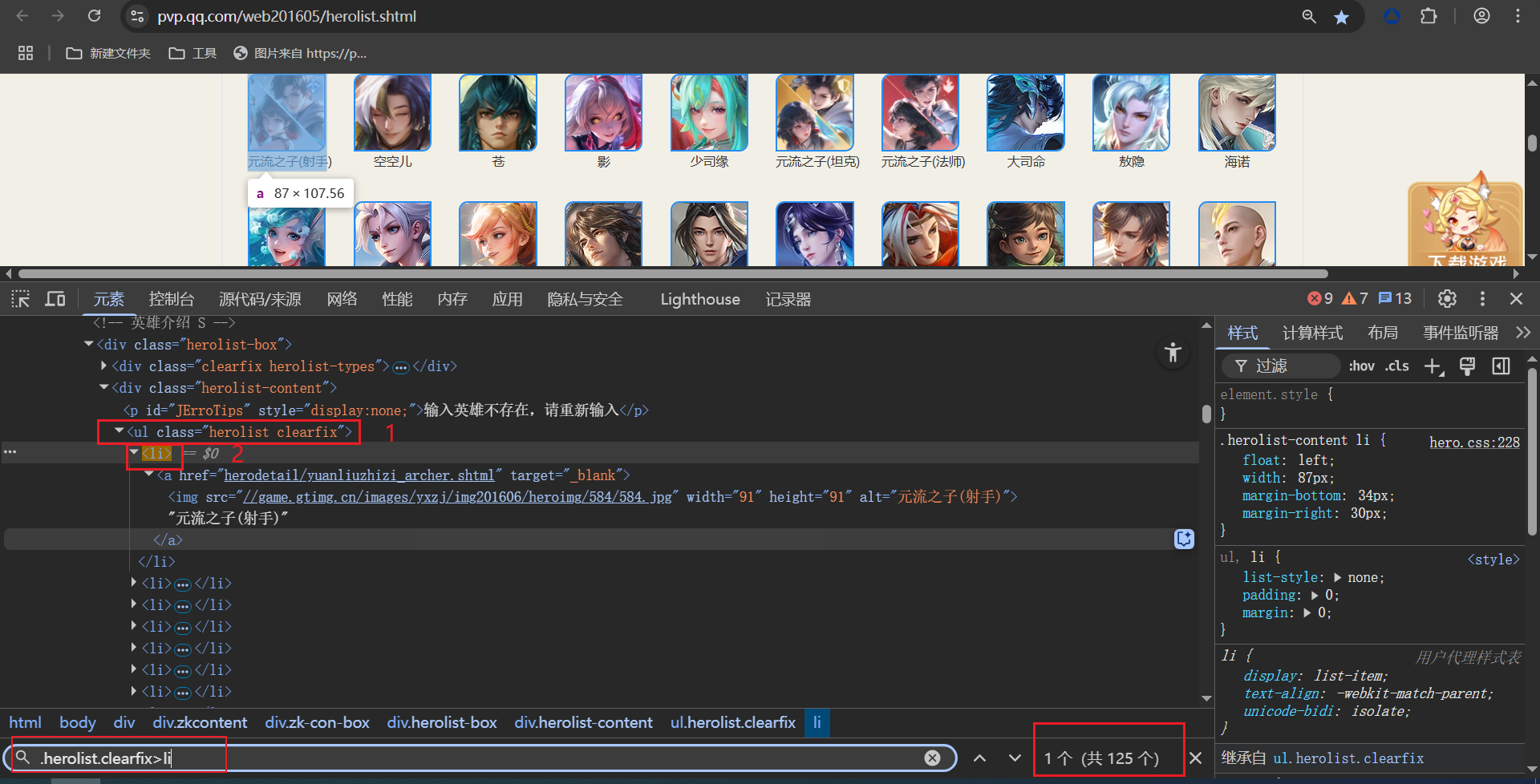Open DevTools settings gear

[x=1447, y=298]
